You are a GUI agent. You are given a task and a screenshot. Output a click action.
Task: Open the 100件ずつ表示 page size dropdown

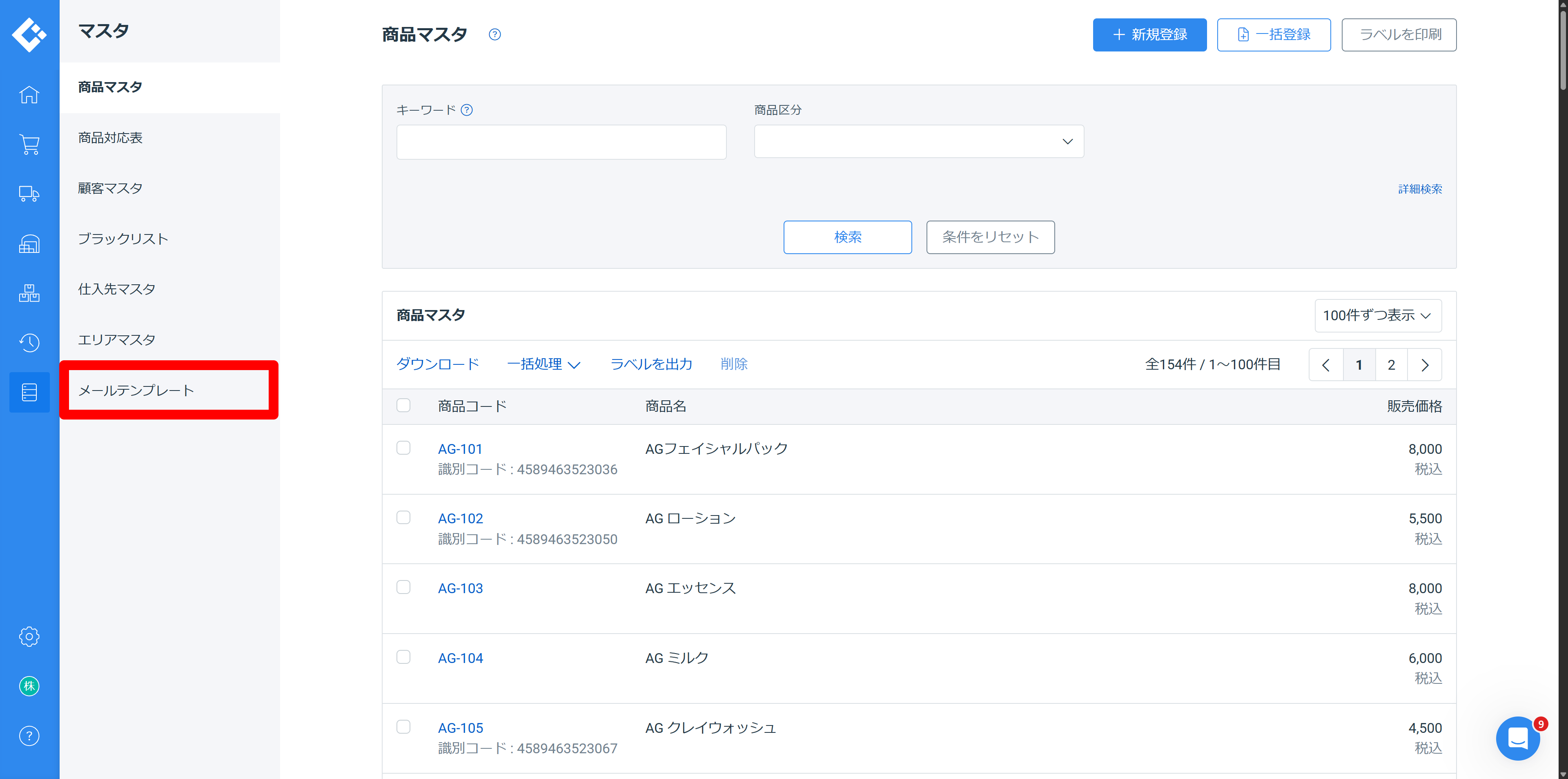[1377, 315]
